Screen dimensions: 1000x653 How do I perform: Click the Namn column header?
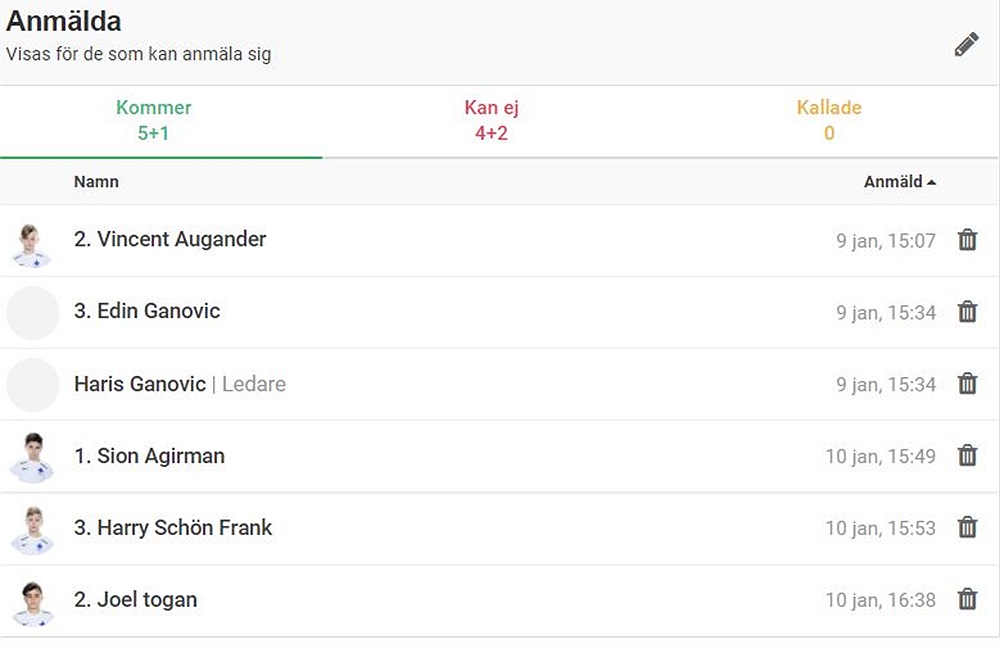coord(96,182)
